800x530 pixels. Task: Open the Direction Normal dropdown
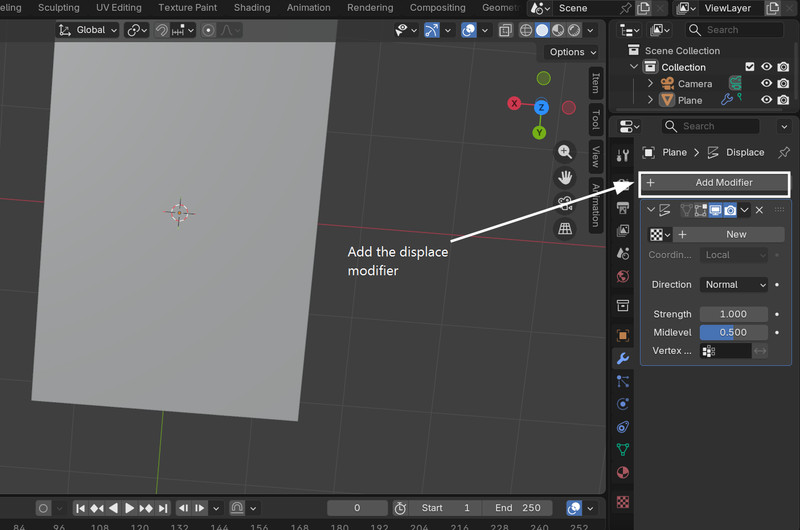click(x=734, y=285)
